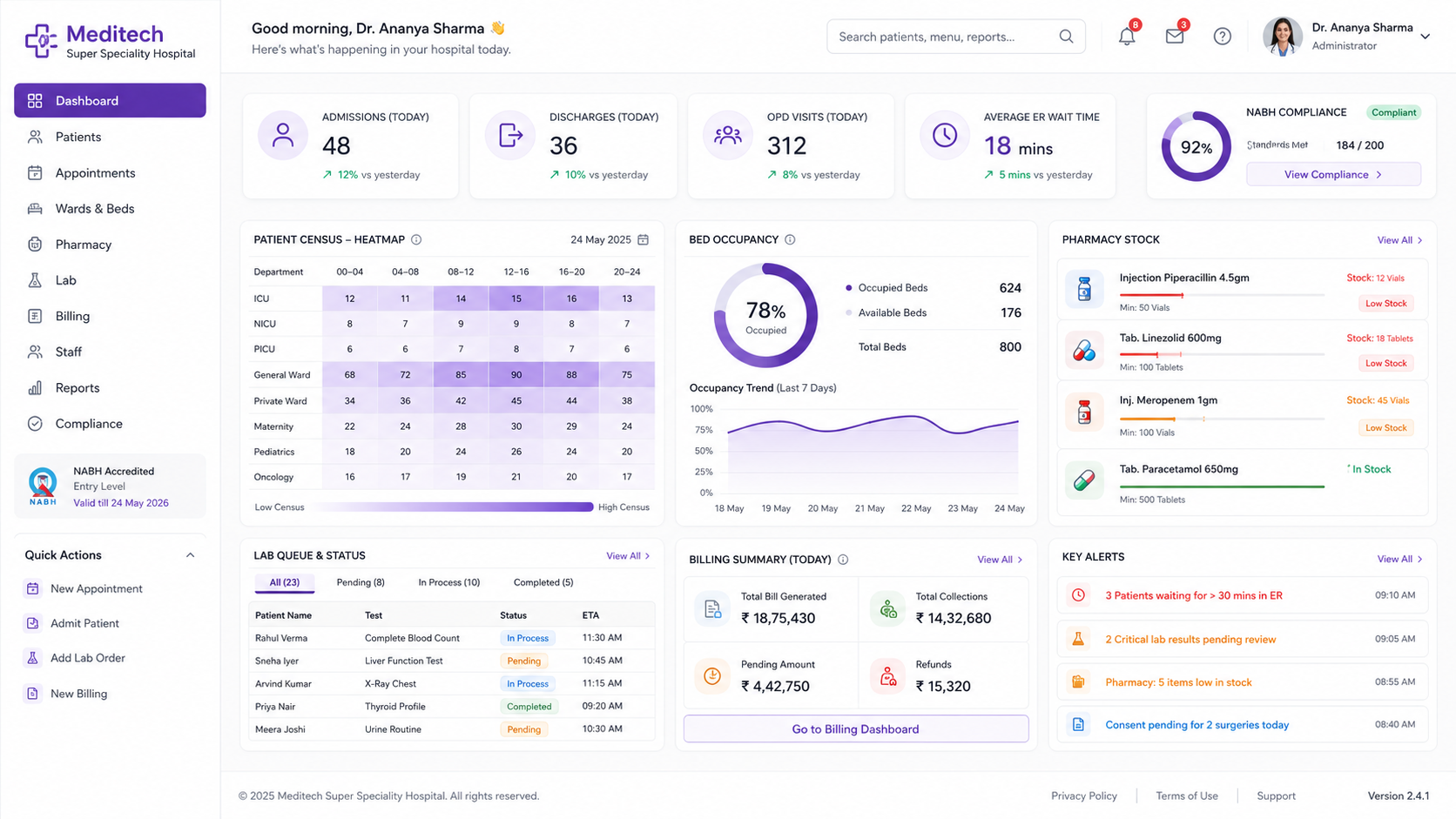Click the critical lab results flask icon

pyautogui.click(x=1078, y=639)
